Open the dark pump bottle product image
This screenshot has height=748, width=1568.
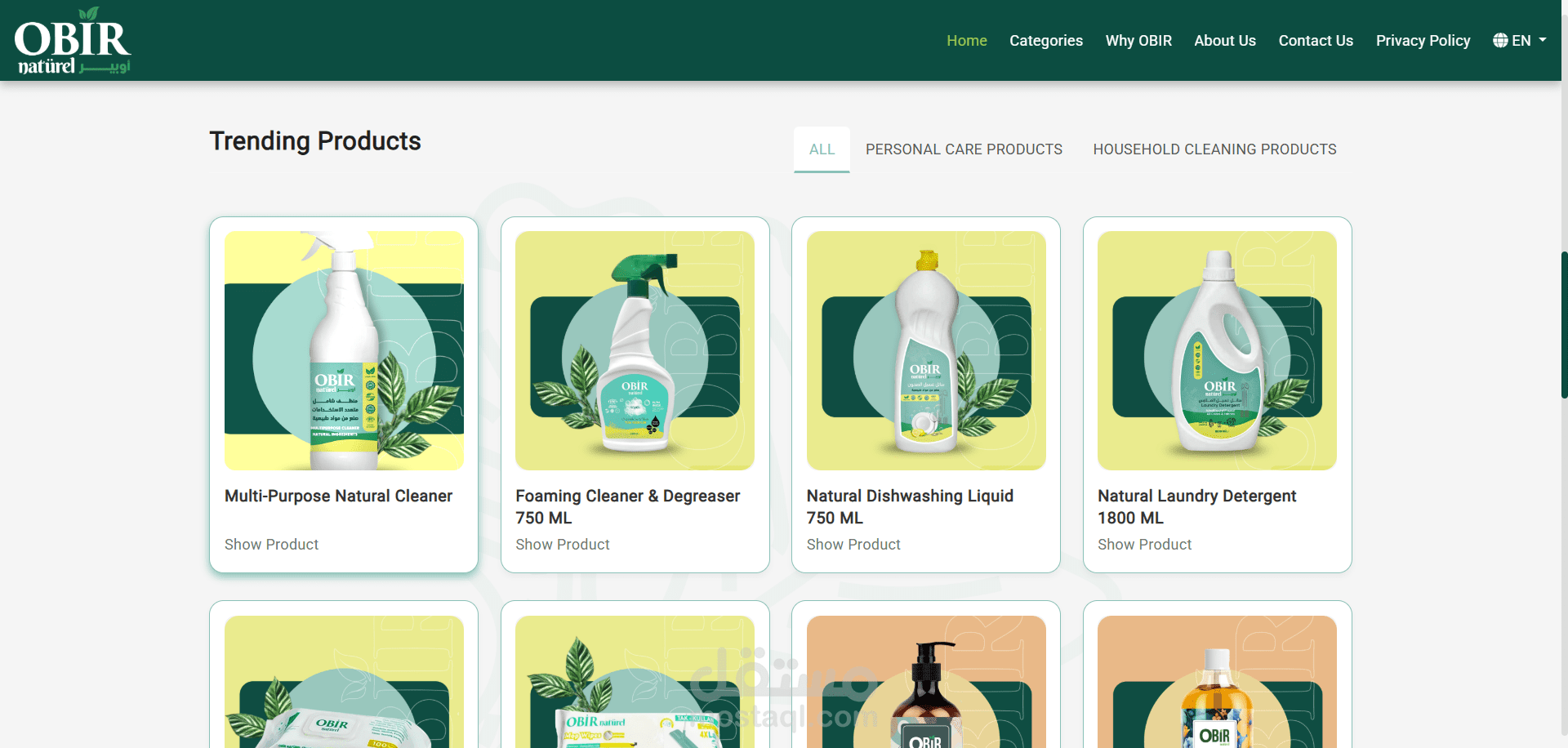[926, 682]
